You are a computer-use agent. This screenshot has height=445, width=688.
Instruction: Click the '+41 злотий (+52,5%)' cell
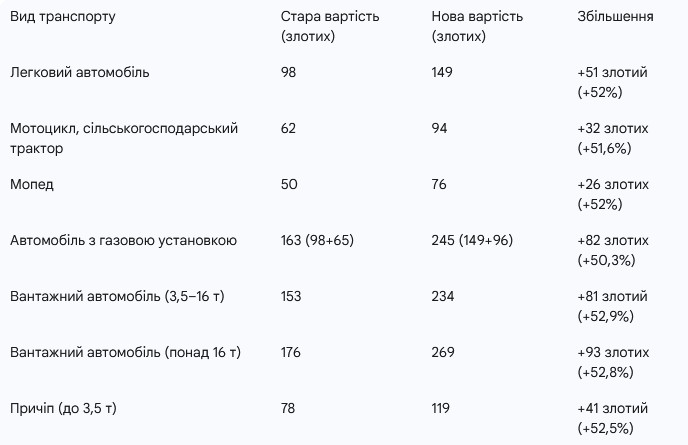(x=613, y=418)
